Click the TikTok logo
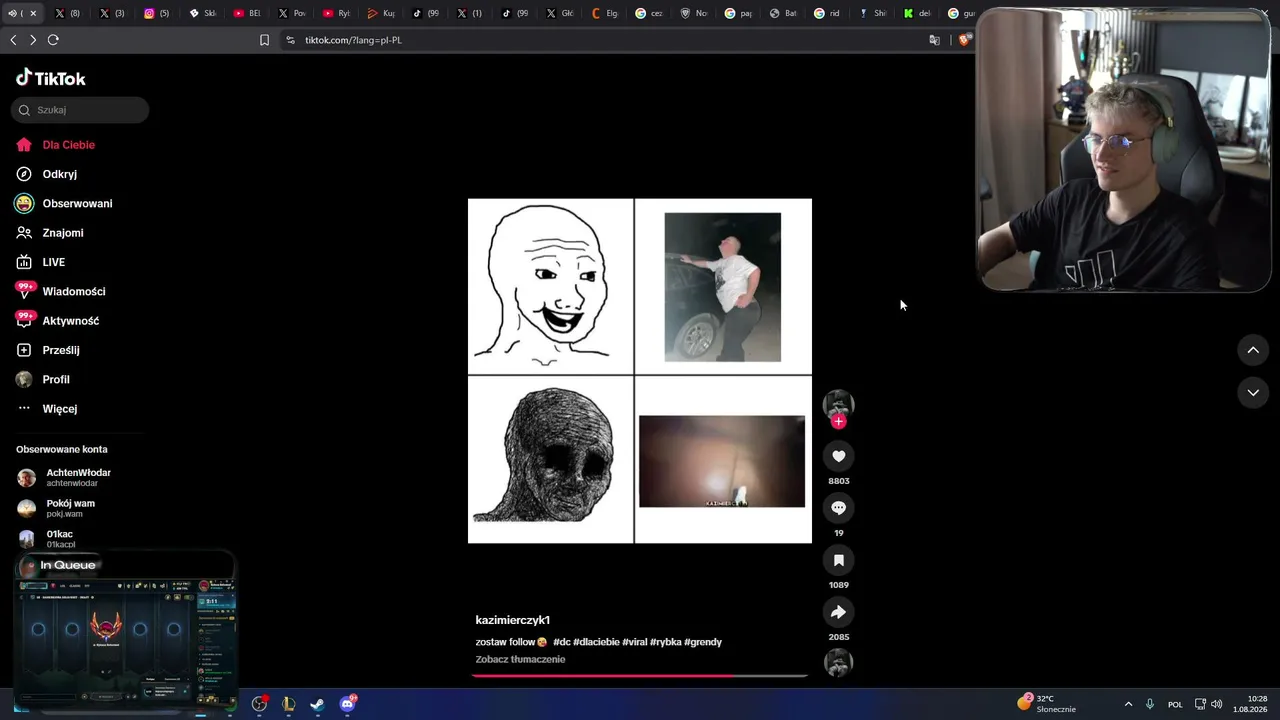1280x720 pixels. click(51, 78)
